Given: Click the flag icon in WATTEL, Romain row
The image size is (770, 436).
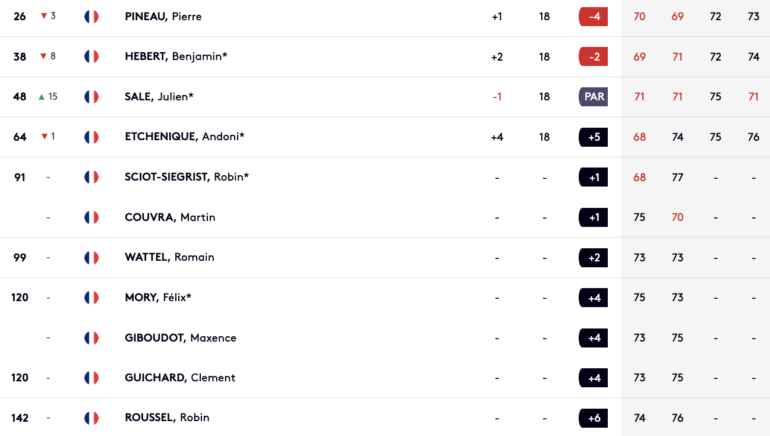Looking at the screenshot, I should [x=91, y=258].
